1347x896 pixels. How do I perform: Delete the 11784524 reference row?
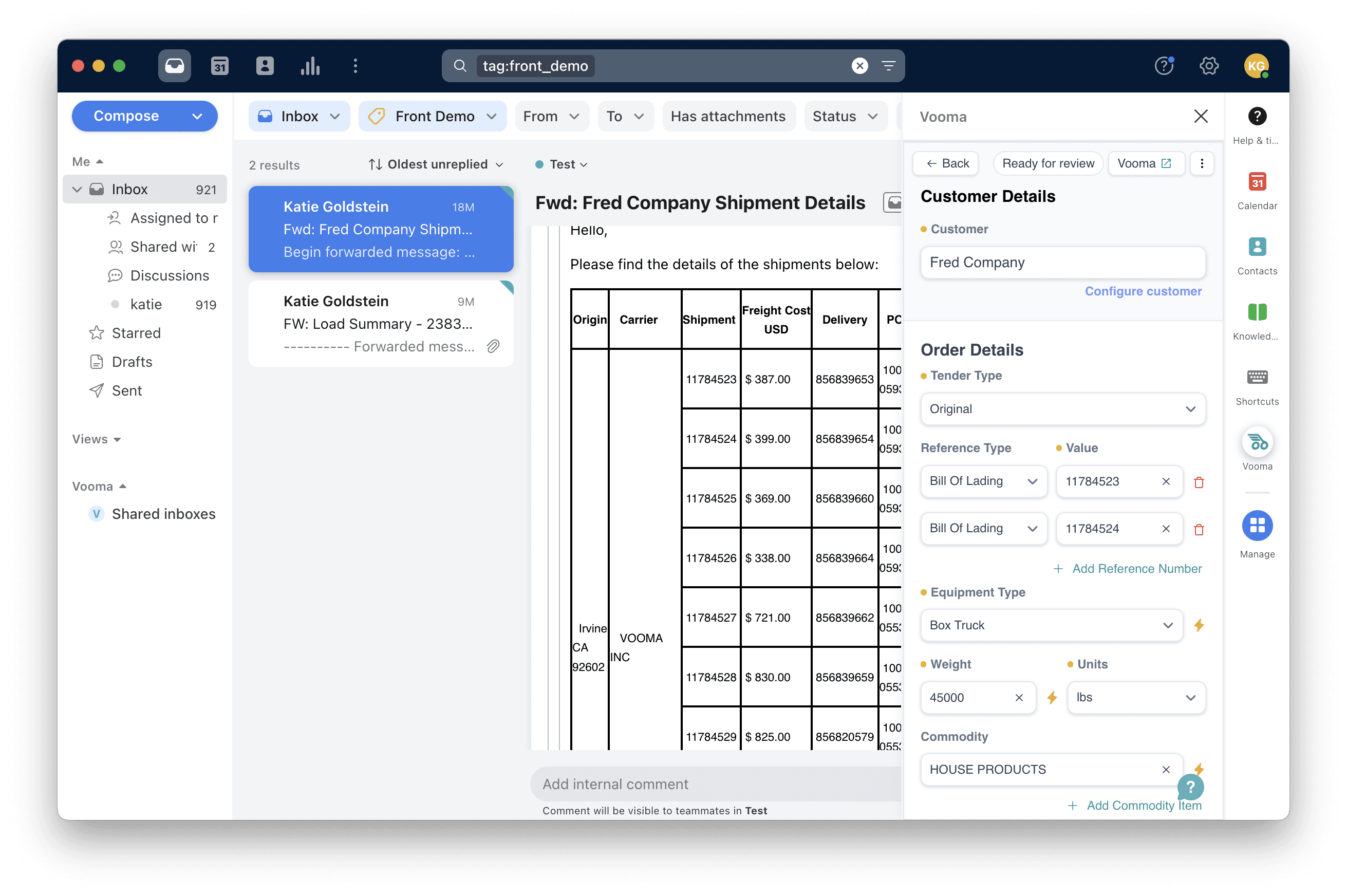1199,530
